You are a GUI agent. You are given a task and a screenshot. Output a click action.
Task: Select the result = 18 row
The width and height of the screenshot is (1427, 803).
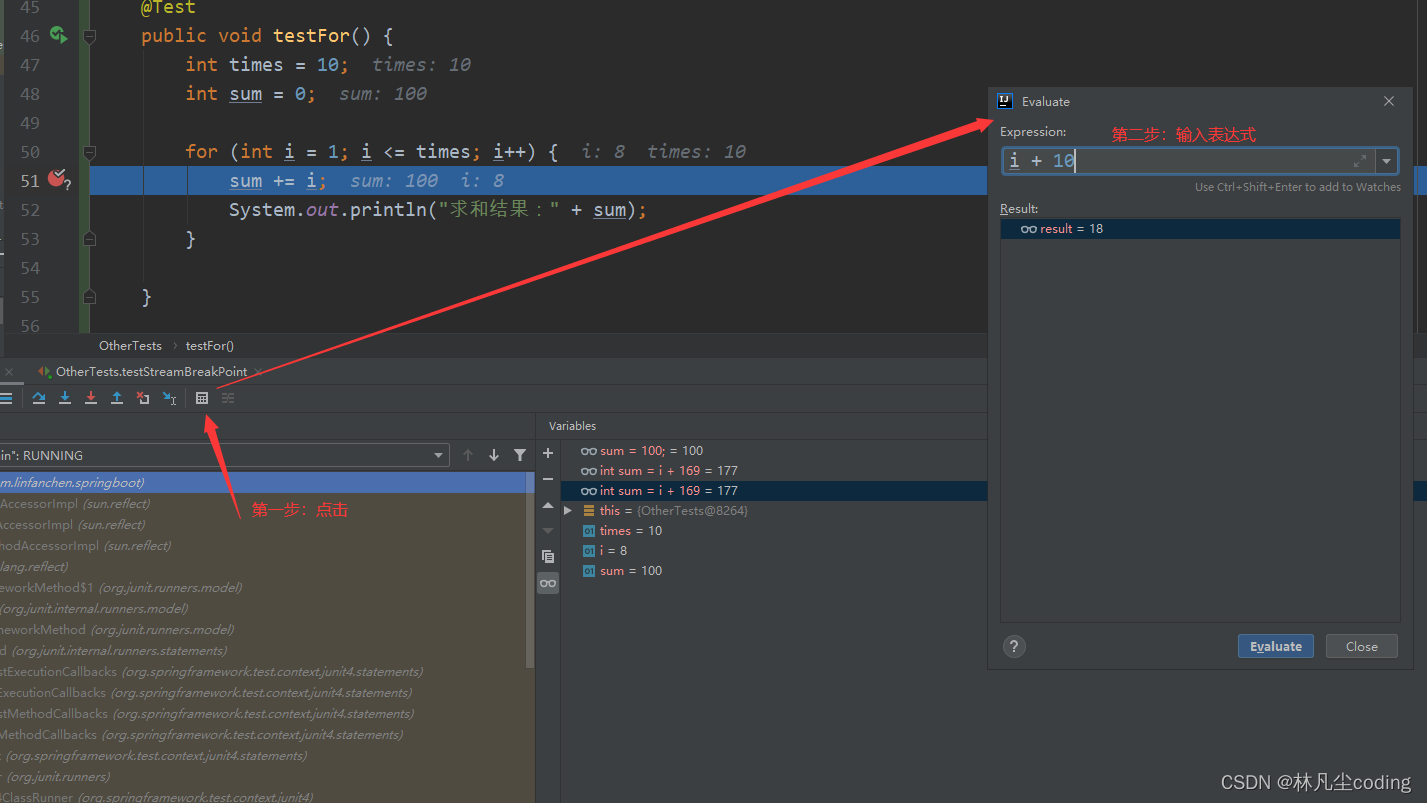[1200, 229]
